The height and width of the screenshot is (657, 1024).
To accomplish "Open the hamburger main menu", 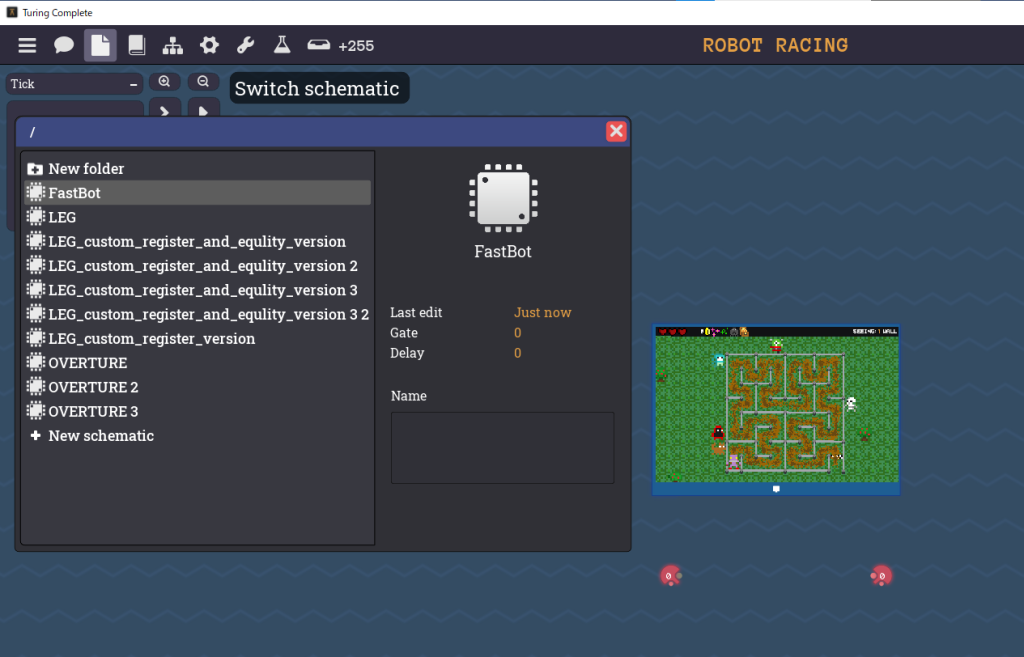I will (27, 46).
